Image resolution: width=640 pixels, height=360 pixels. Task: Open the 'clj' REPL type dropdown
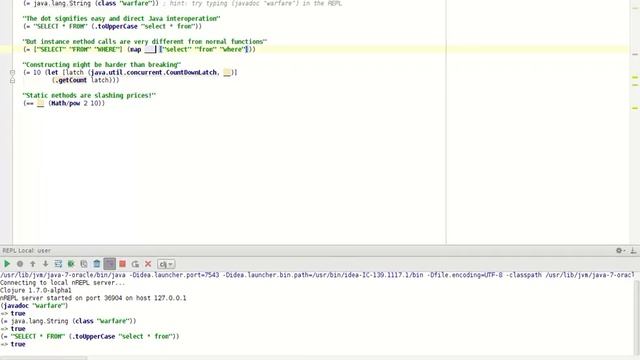point(166,264)
